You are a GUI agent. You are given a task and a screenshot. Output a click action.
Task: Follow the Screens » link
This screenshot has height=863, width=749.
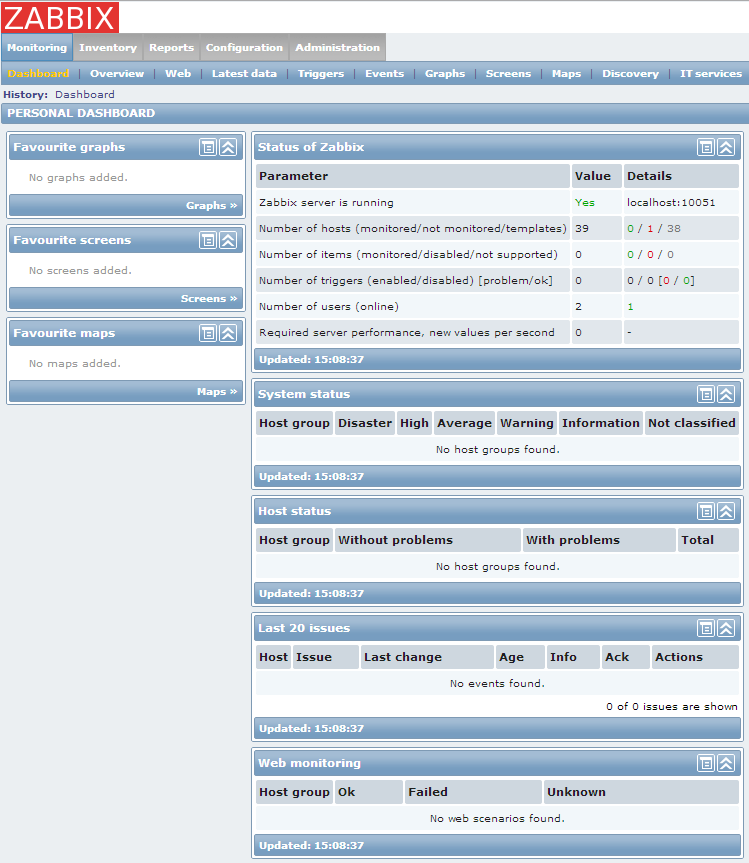click(x=209, y=298)
